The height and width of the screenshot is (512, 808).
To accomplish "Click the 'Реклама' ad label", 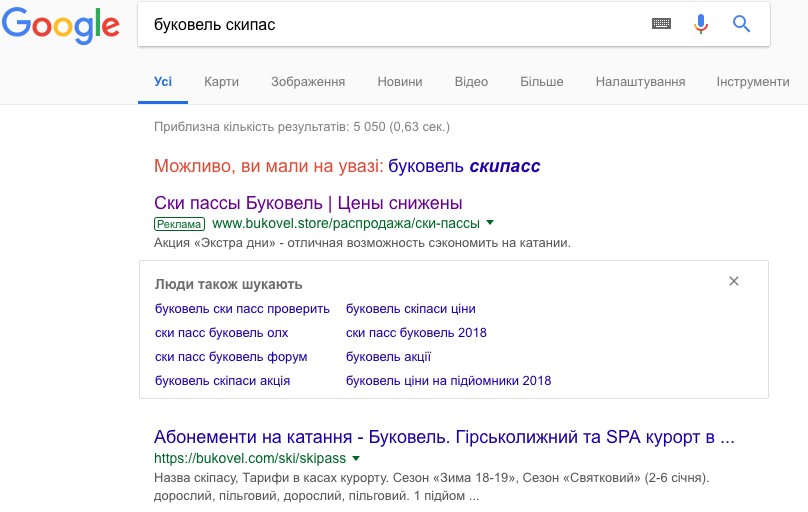I will [179, 224].
